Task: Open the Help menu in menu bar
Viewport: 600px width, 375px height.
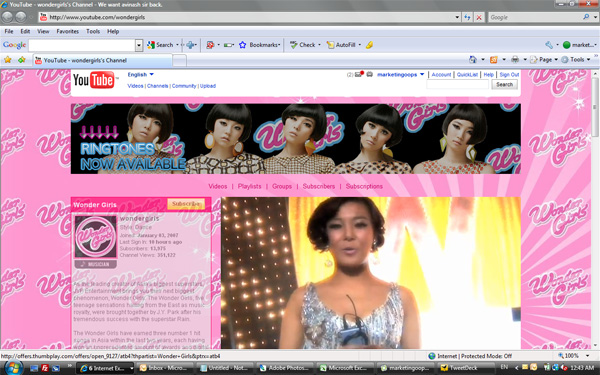Action: 113,31
